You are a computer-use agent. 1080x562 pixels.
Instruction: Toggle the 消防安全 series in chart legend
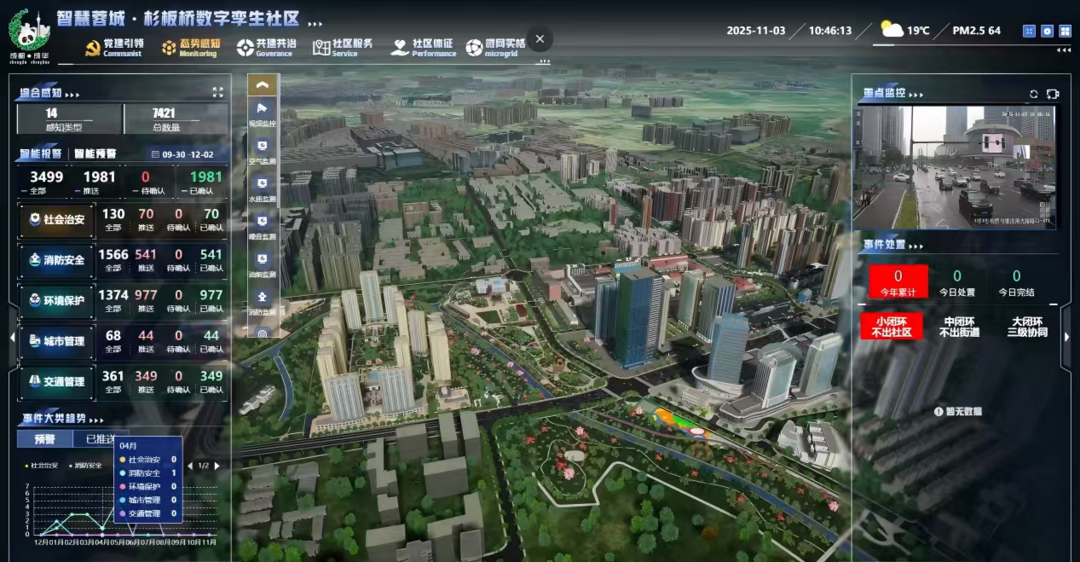click(87, 465)
